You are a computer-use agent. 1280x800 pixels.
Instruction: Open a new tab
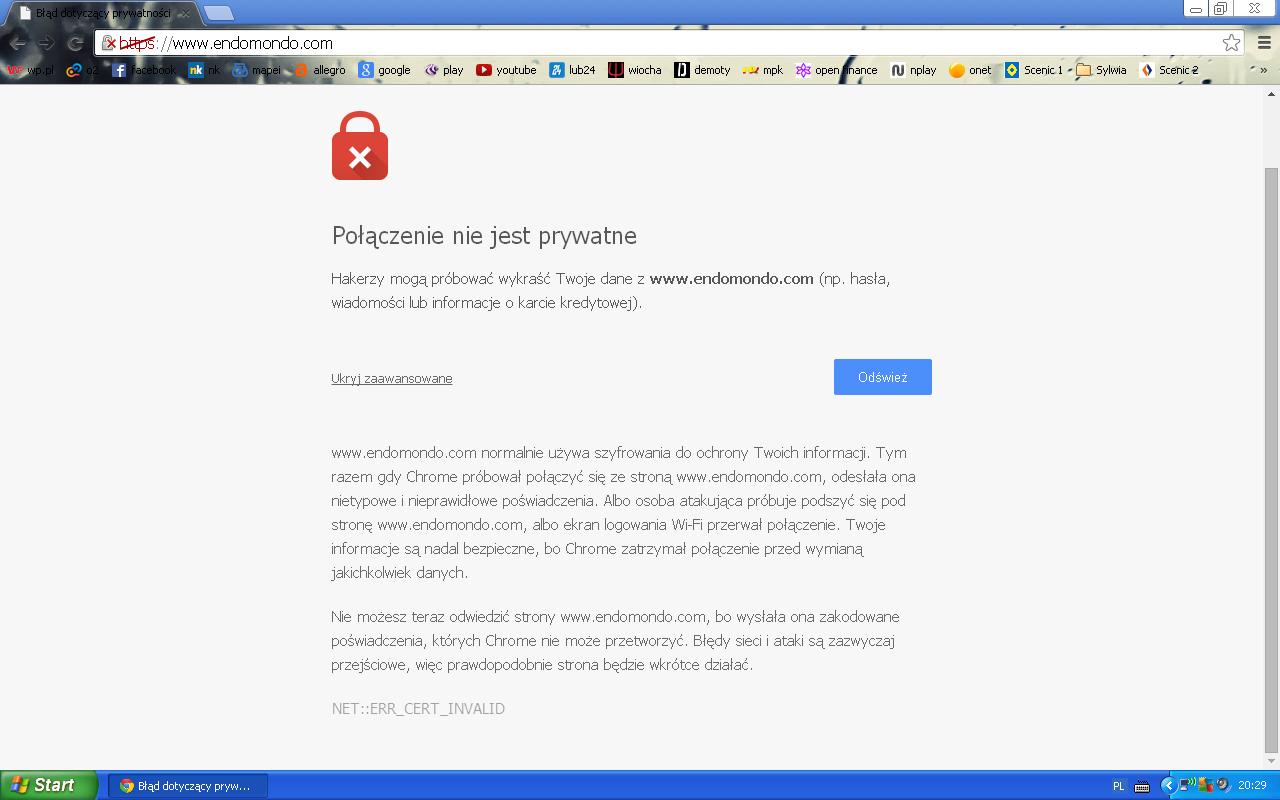(218, 13)
